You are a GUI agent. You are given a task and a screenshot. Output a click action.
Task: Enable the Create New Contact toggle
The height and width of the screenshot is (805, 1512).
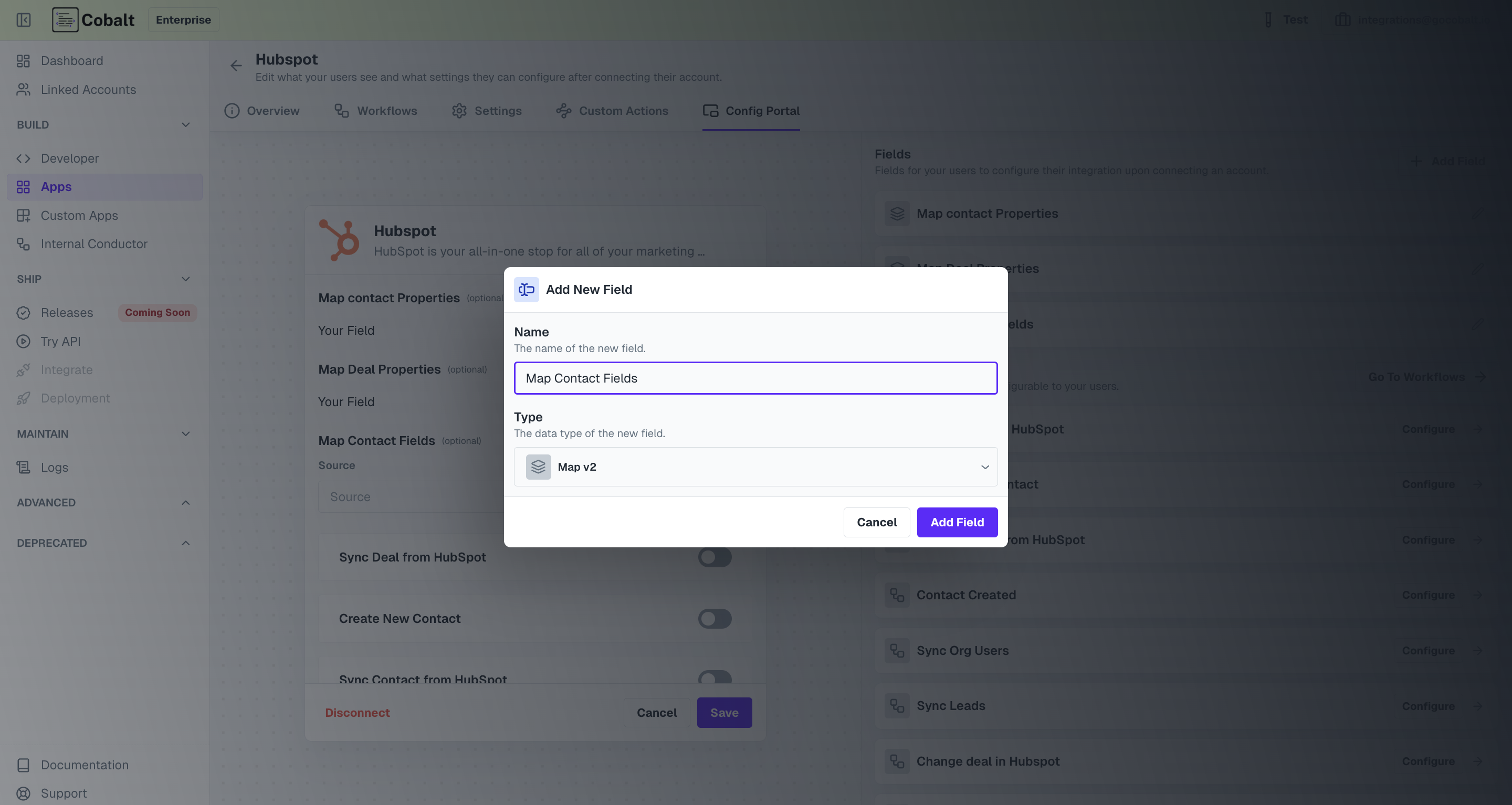pyautogui.click(x=715, y=618)
